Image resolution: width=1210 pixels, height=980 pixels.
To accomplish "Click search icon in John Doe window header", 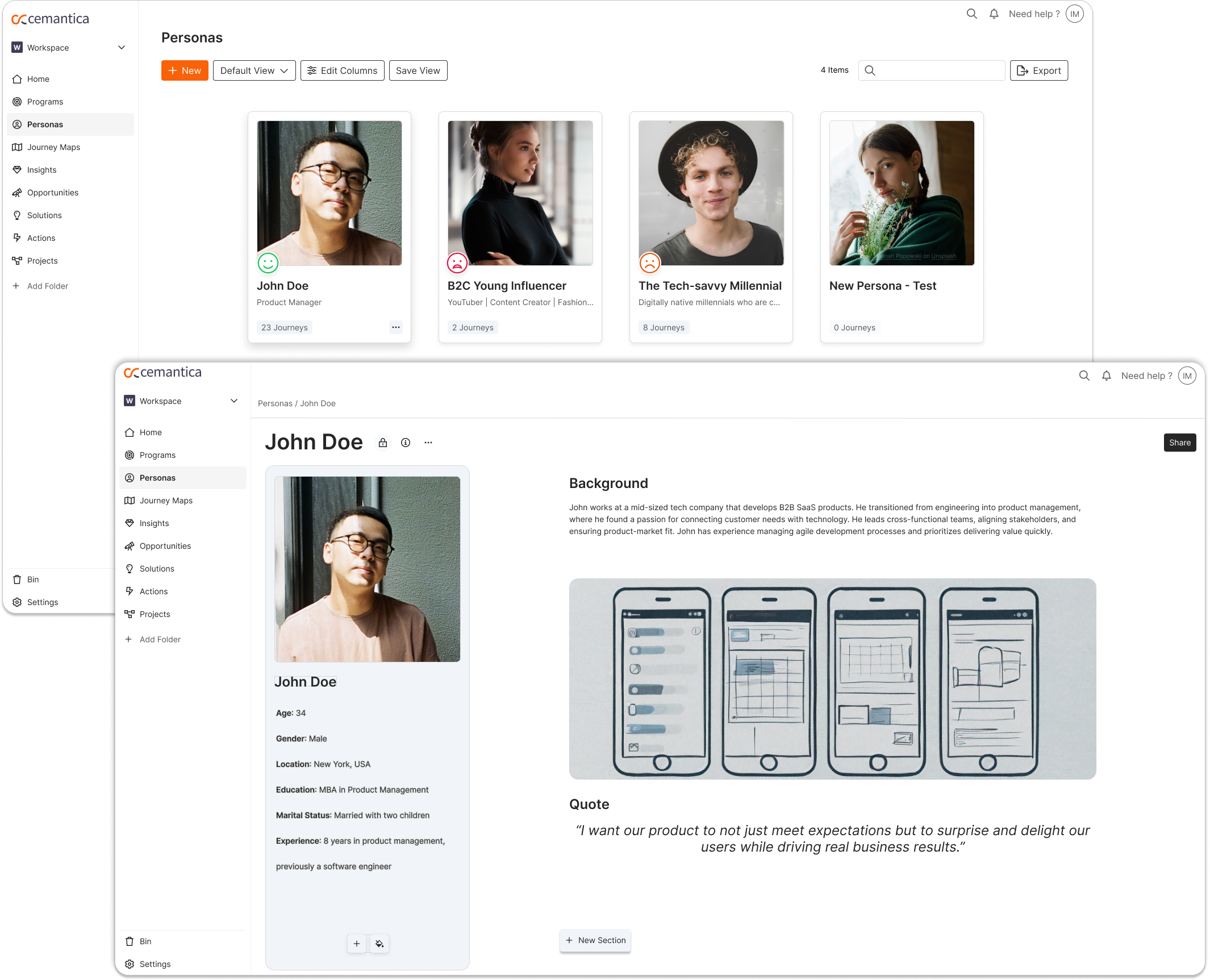I will 1084,376.
